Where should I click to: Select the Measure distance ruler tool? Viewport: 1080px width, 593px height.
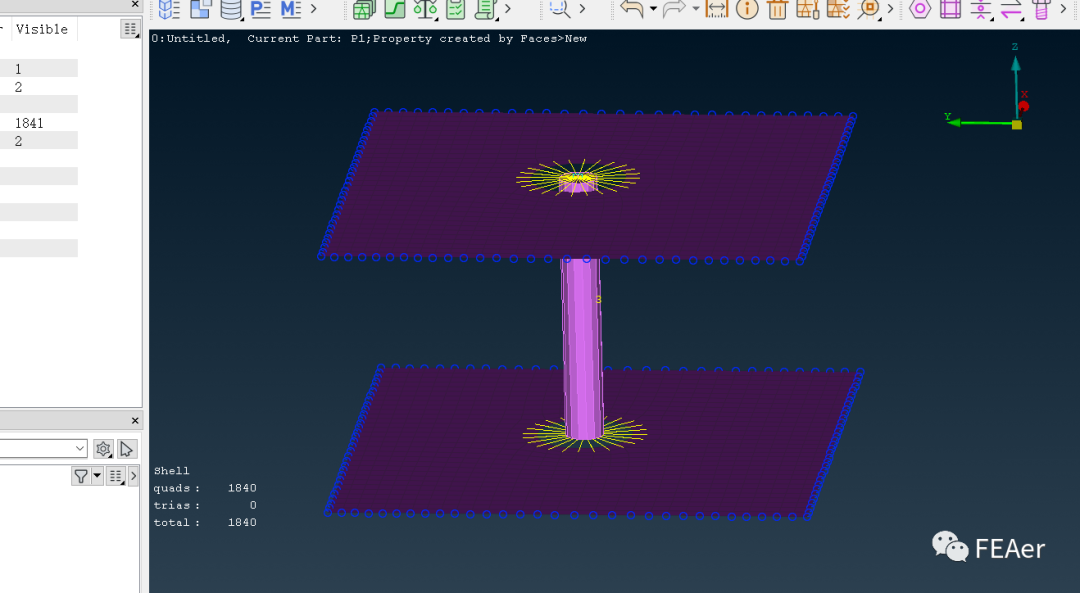click(x=716, y=9)
